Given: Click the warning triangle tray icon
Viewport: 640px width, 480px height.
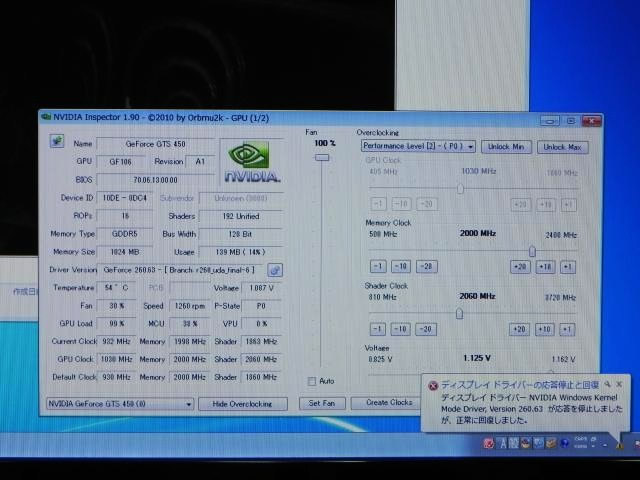Looking at the screenshot, I should 619,446.
